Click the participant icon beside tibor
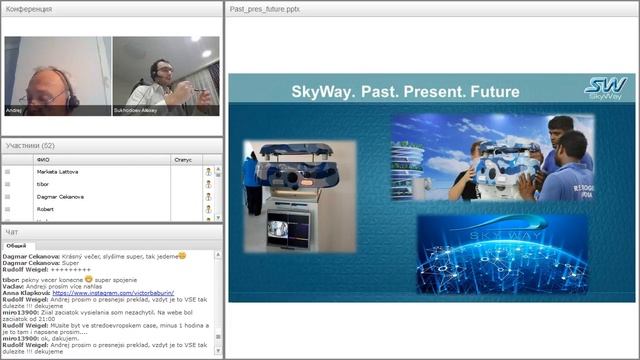The height and width of the screenshot is (360, 640). (209, 184)
